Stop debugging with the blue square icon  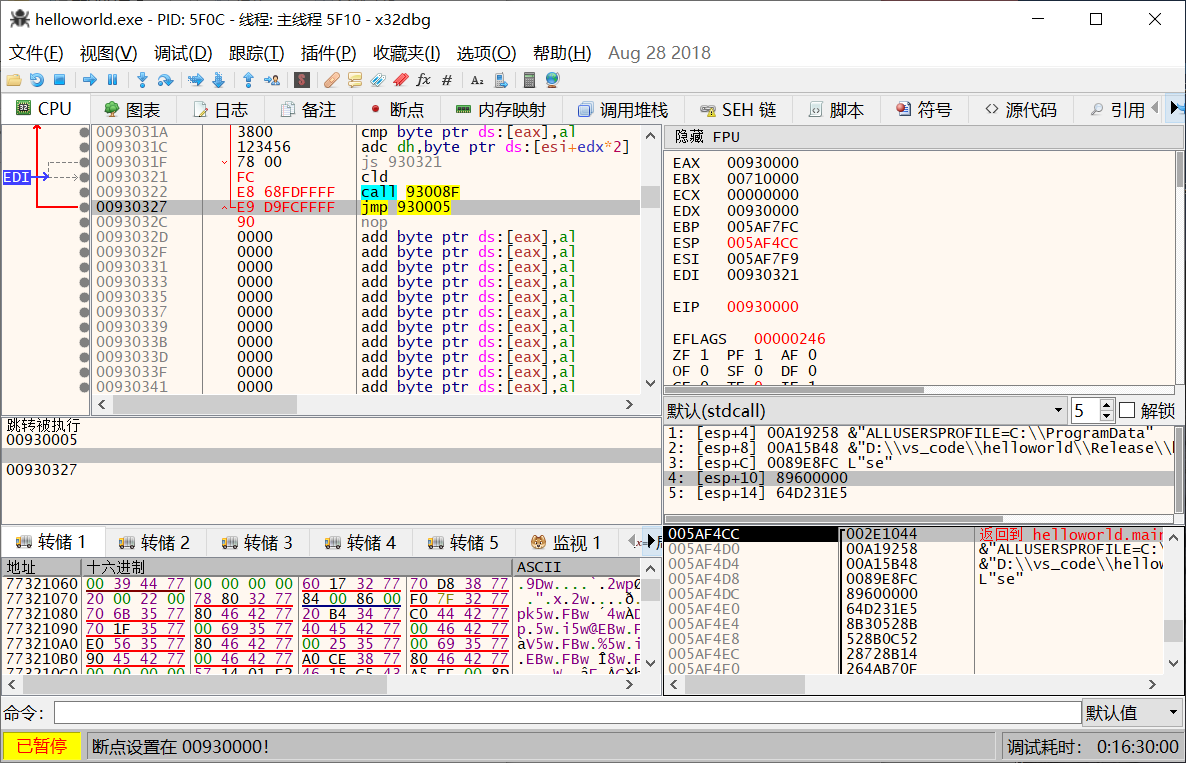coord(60,80)
